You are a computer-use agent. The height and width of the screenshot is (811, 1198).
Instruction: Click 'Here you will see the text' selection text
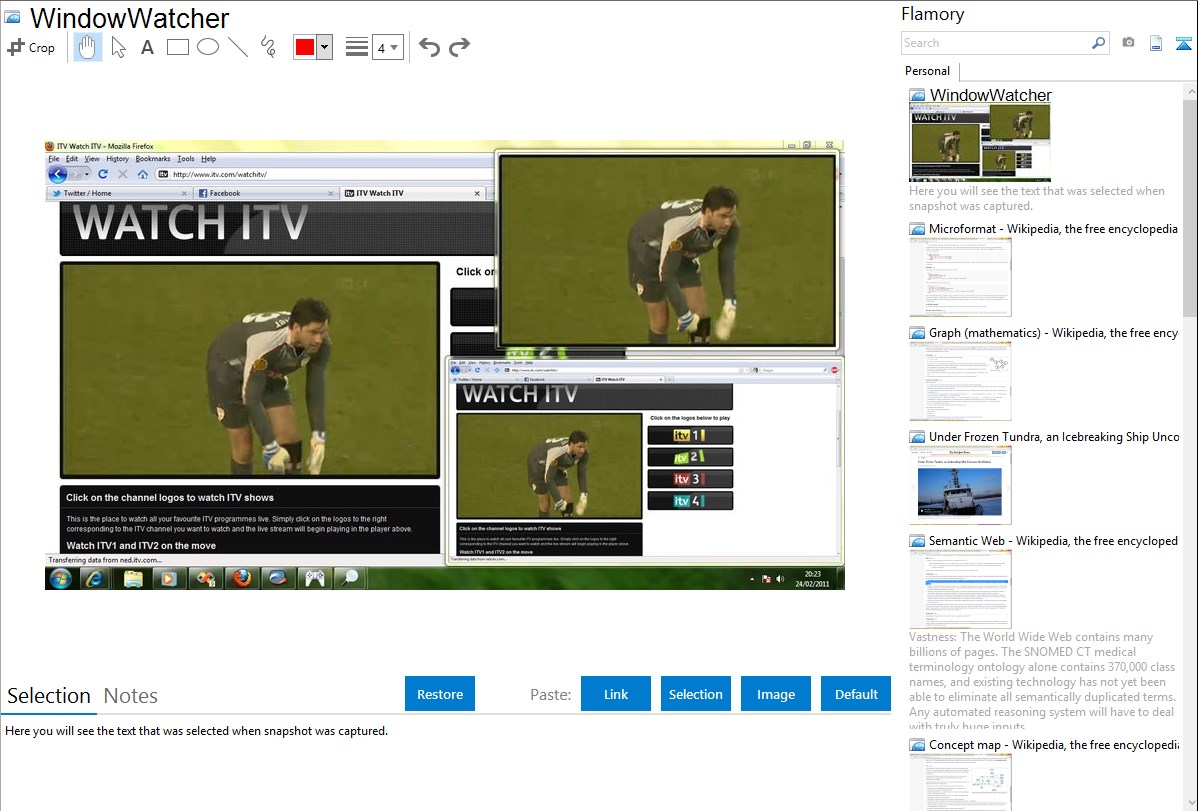click(196, 731)
